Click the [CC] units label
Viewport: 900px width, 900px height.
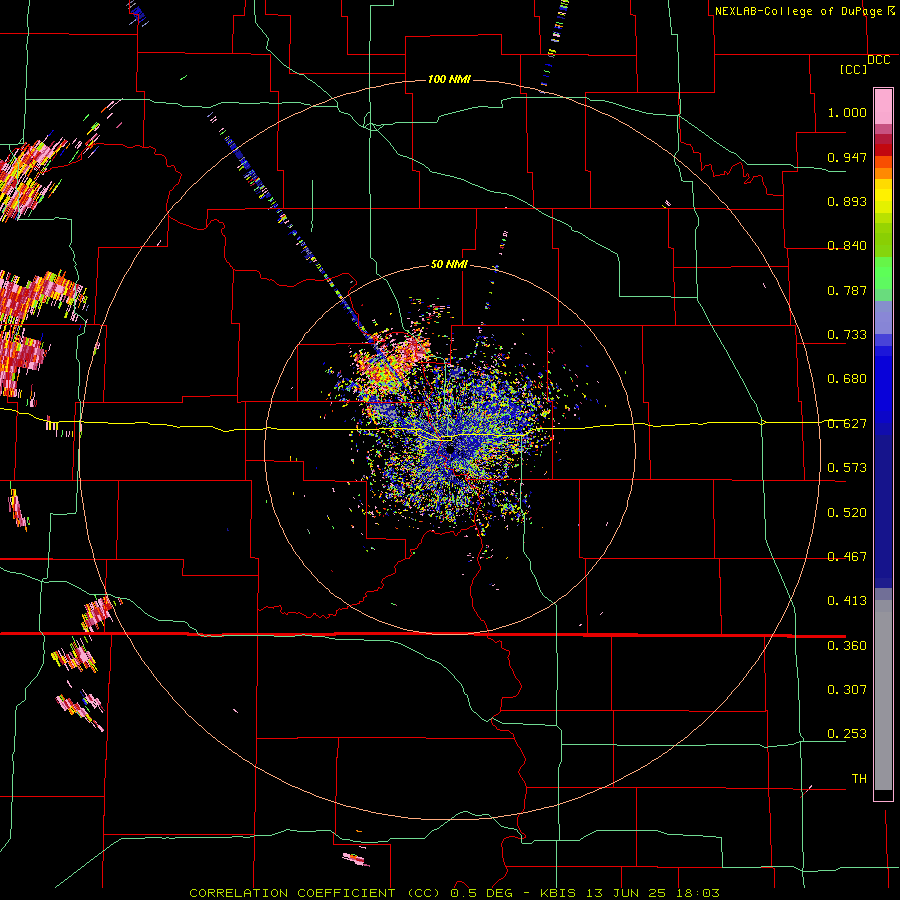[x=854, y=69]
